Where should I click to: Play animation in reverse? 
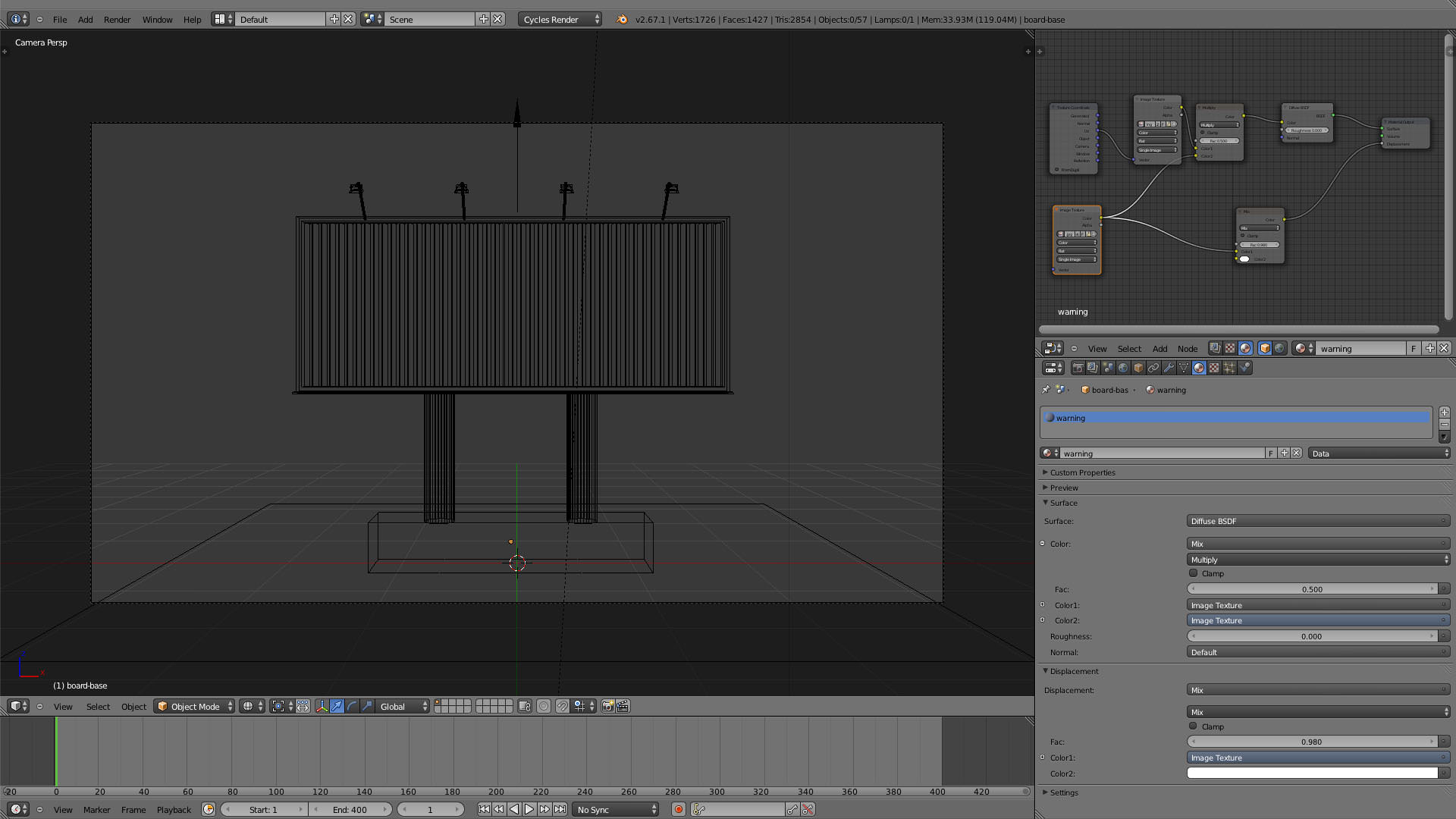(x=514, y=809)
